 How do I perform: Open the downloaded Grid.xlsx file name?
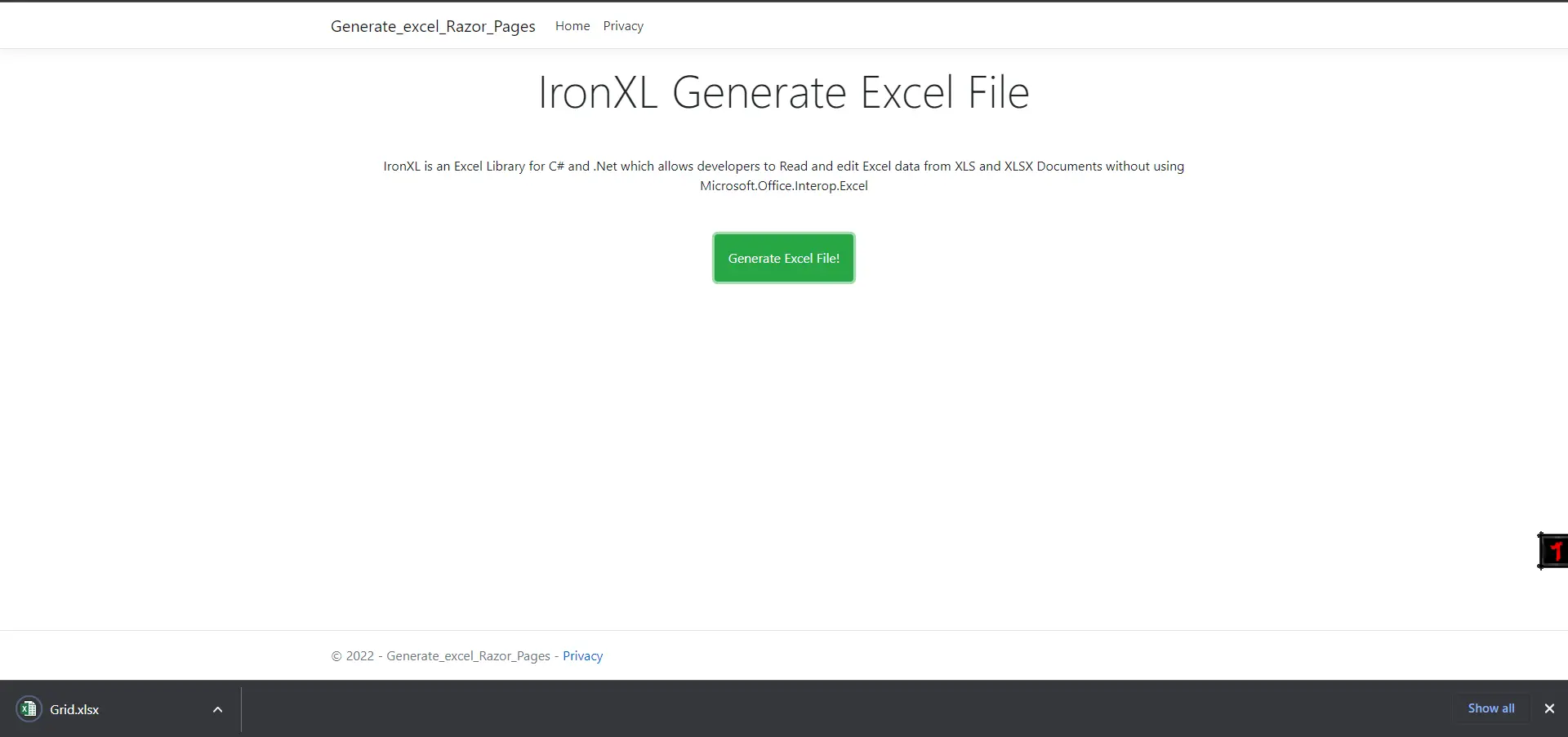[x=74, y=710]
